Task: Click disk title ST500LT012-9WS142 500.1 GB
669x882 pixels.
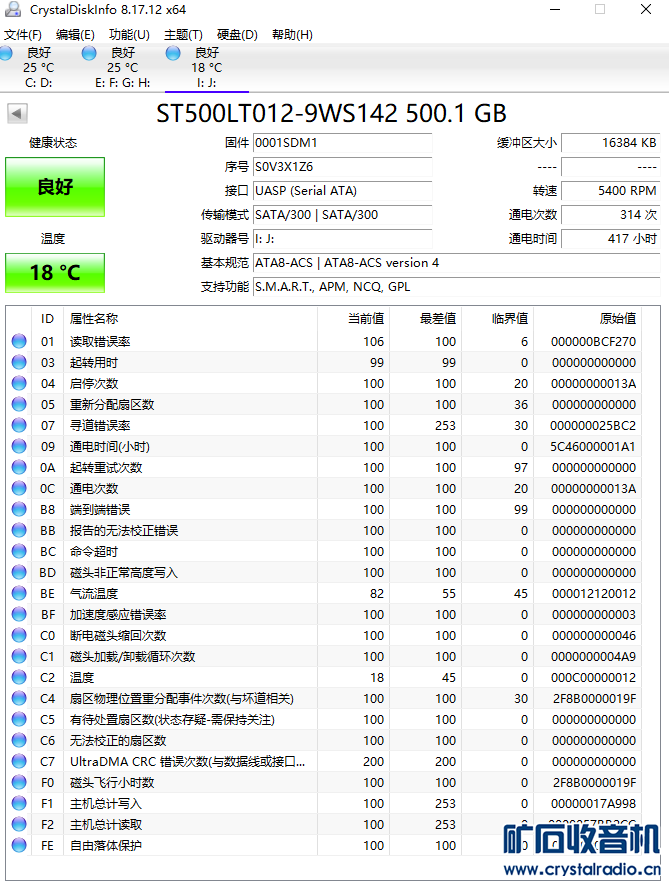Action: (x=331, y=113)
